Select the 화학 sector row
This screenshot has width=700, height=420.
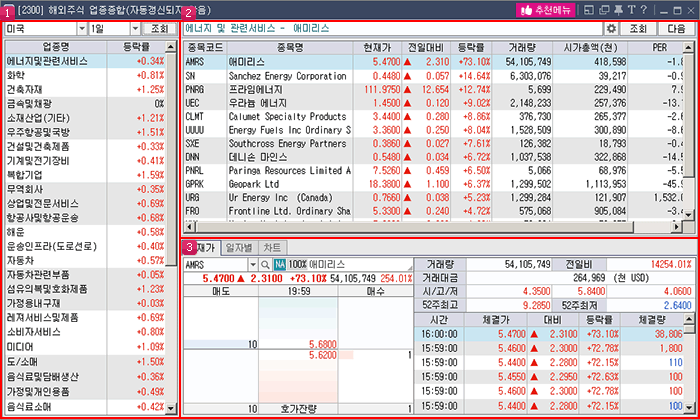coord(85,75)
